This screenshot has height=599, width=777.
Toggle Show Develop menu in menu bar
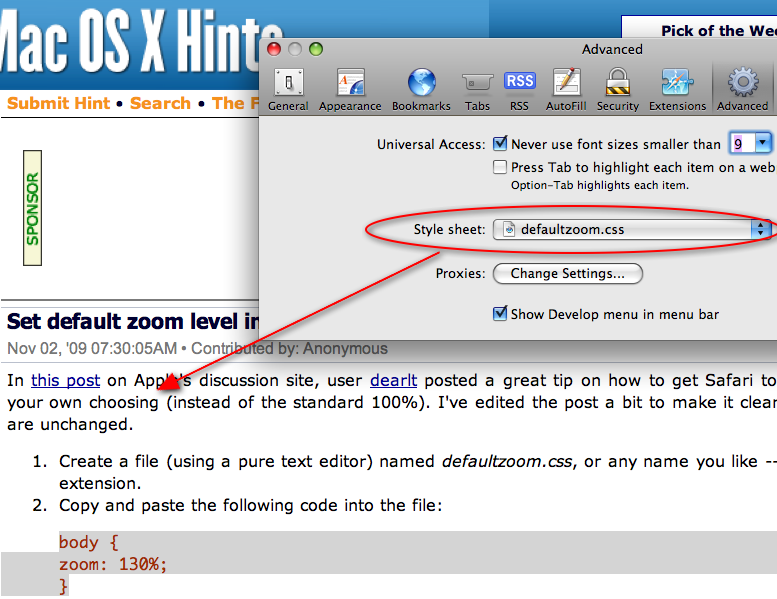(500, 314)
